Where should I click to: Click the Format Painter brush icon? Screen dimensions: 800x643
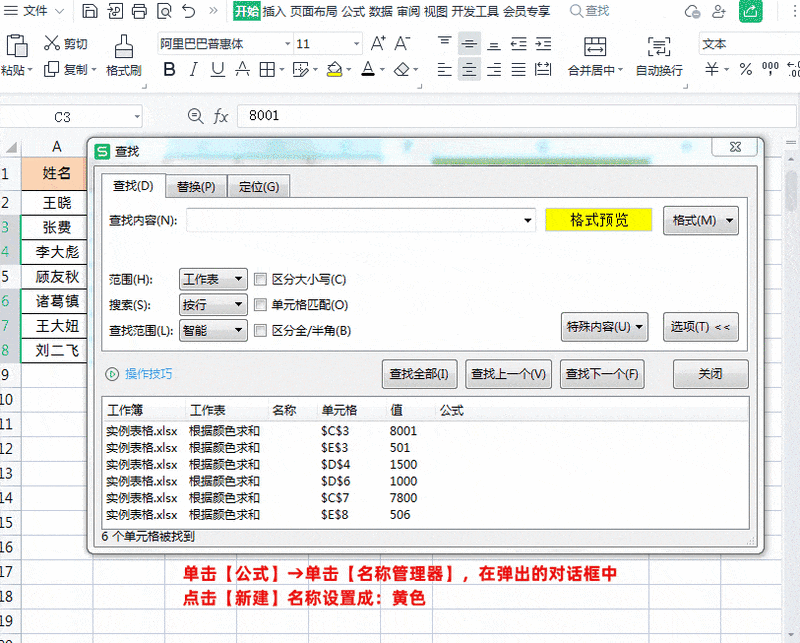[x=123, y=46]
